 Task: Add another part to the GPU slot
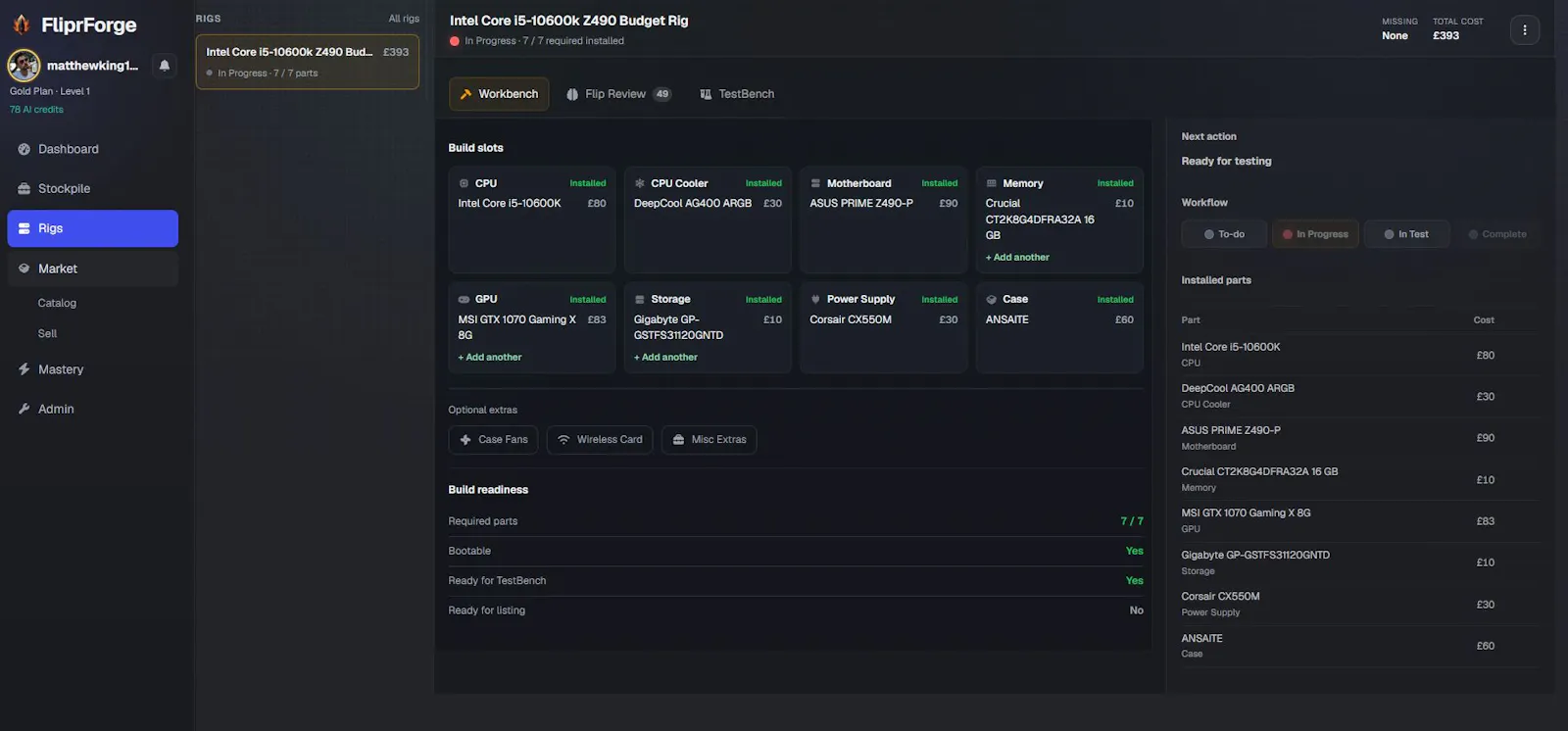click(x=490, y=357)
